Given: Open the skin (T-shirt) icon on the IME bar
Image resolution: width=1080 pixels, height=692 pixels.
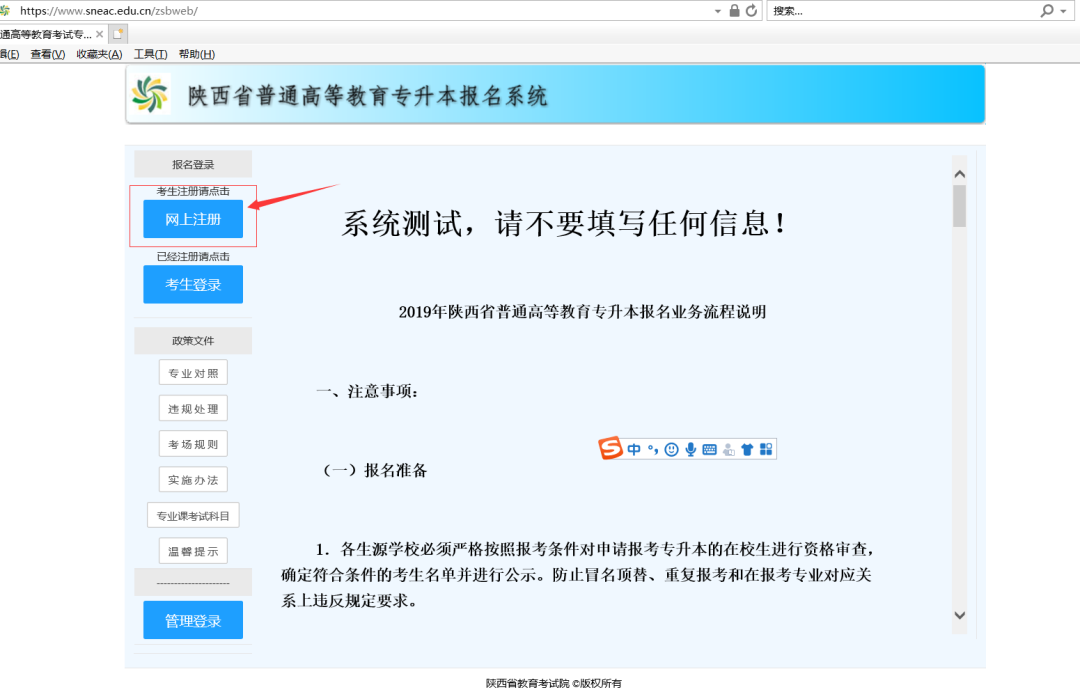Looking at the screenshot, I should tap(747, 450).
